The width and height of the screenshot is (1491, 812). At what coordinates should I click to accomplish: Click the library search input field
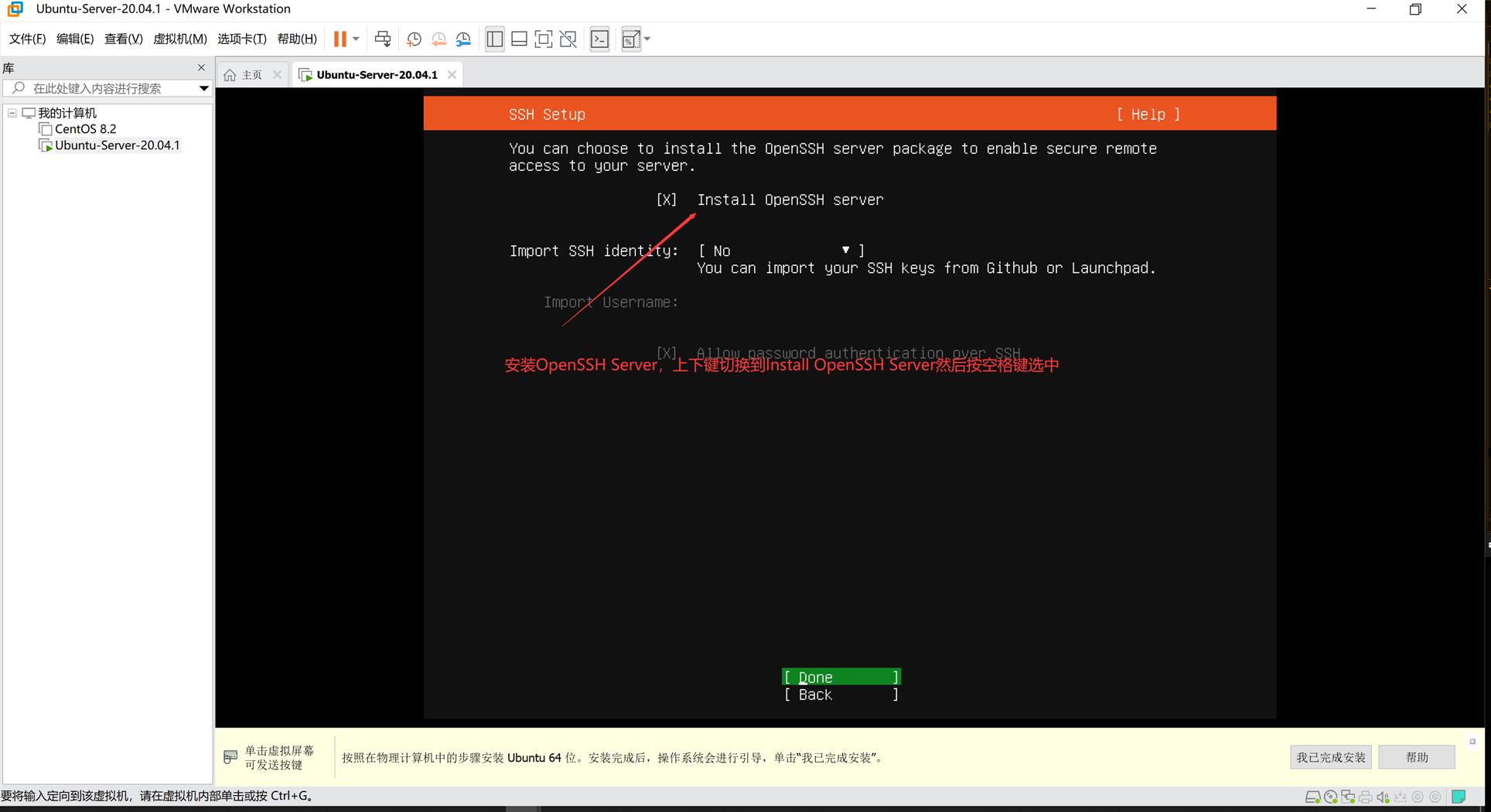108,88
